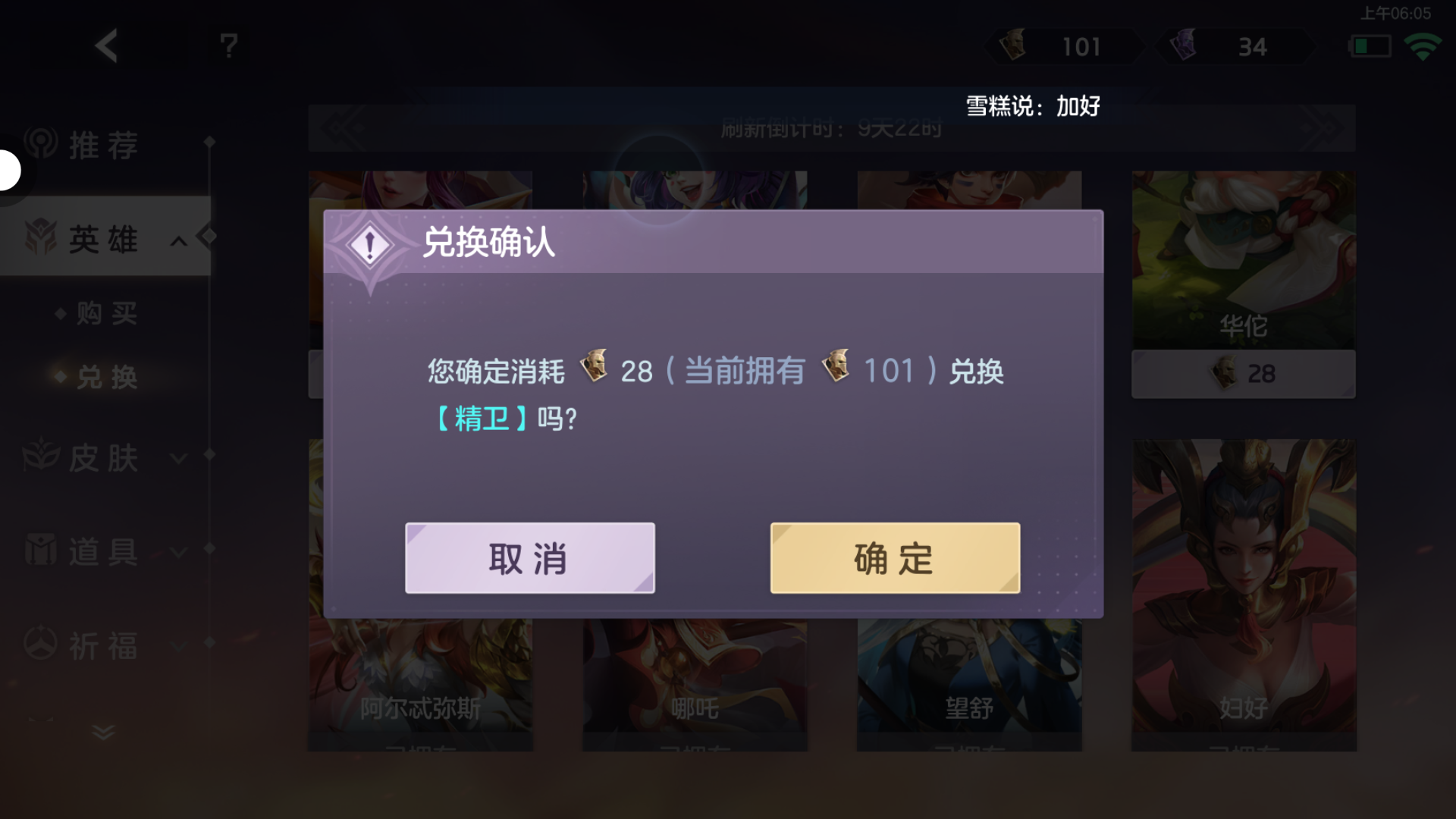This screenshot has width=1456, height=819.
Task: Tap the 祈福 blessing sidebar icon
Action: [41, 644]
